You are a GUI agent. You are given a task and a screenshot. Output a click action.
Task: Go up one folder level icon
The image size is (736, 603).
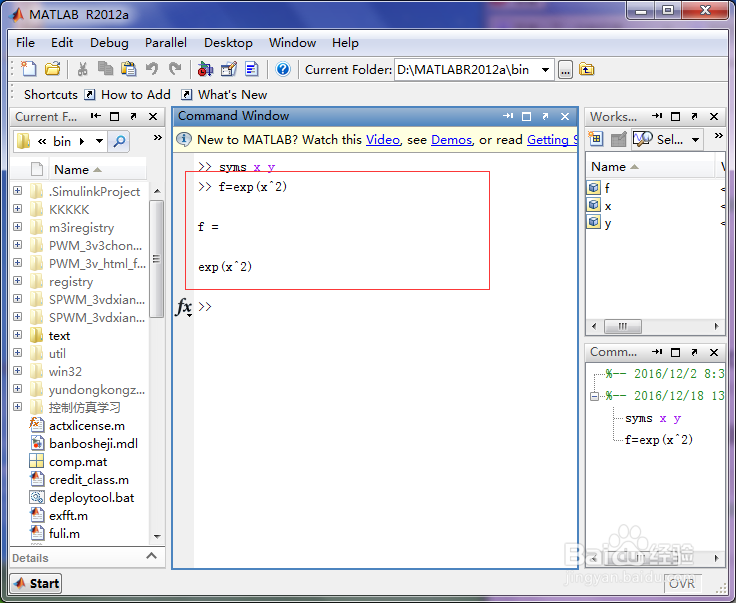pos(586,70)
